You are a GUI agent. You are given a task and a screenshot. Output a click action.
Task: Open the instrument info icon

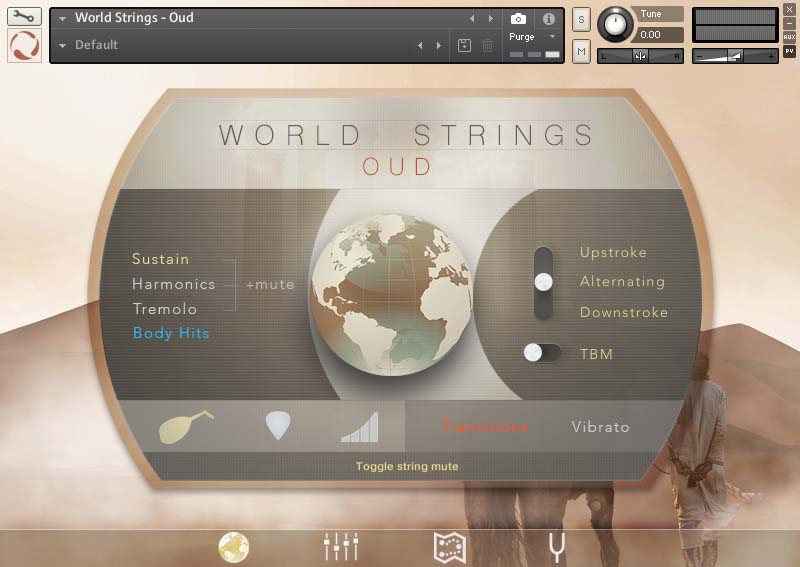click(x=548, y=19)
